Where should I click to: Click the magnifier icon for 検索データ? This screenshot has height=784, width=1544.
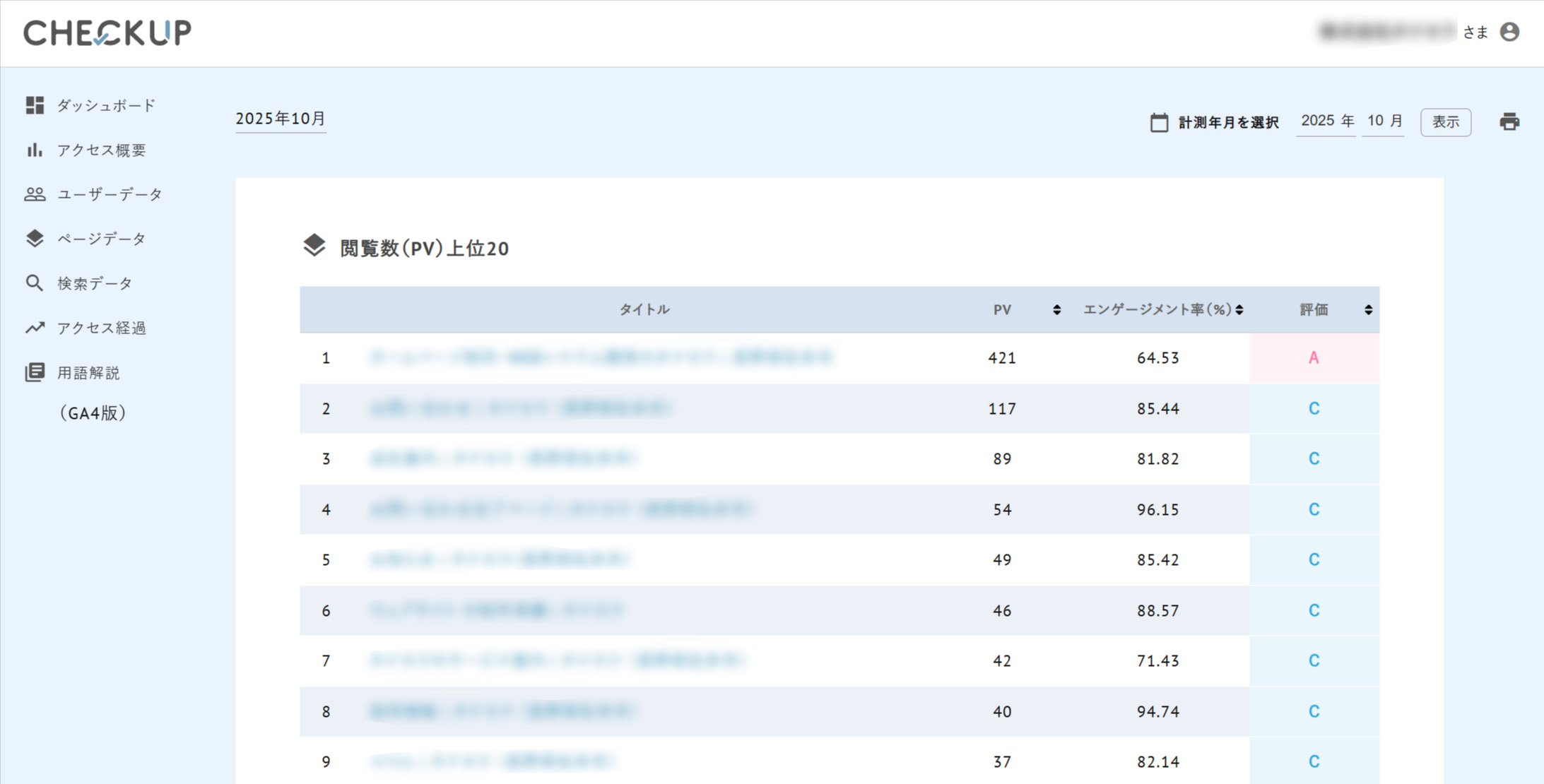(x=35, y=283)
